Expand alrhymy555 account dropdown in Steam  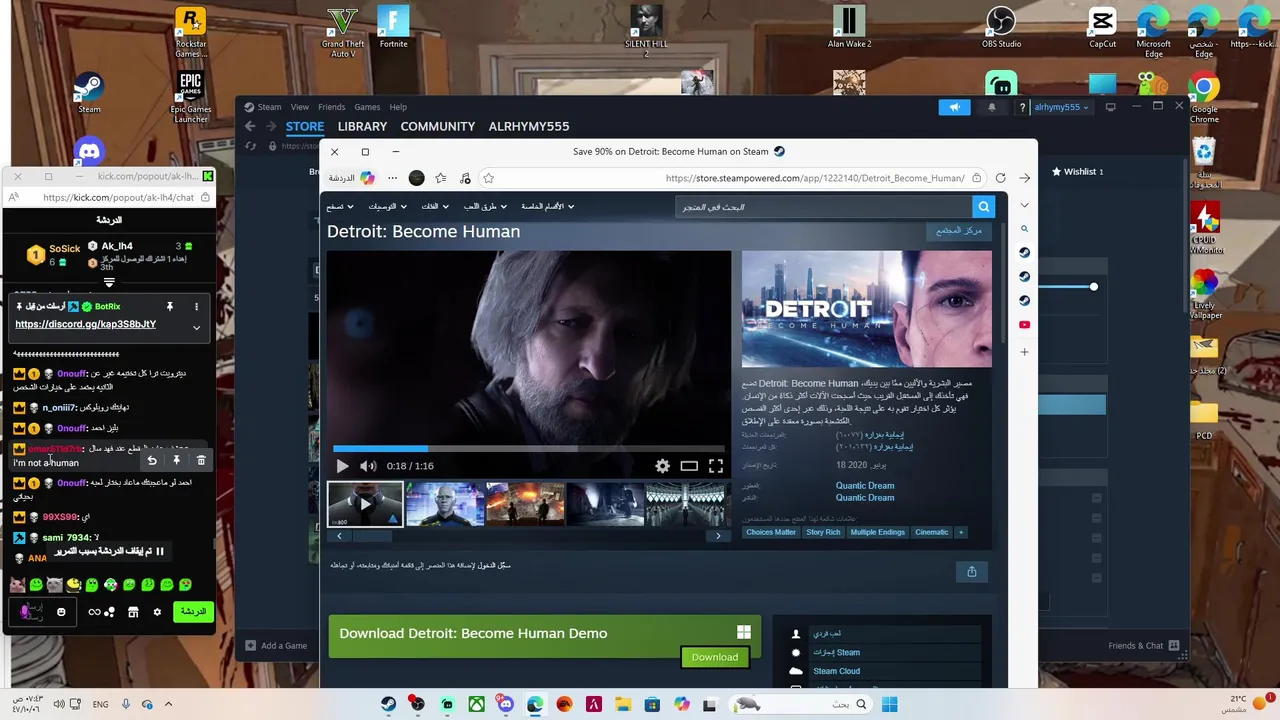click(1061, 107)
